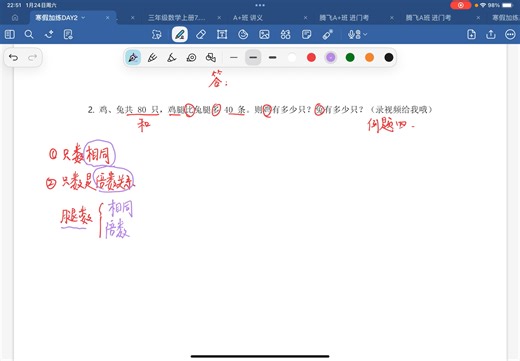
Task: Select the sticky note tool
Action: click(306, 34)
